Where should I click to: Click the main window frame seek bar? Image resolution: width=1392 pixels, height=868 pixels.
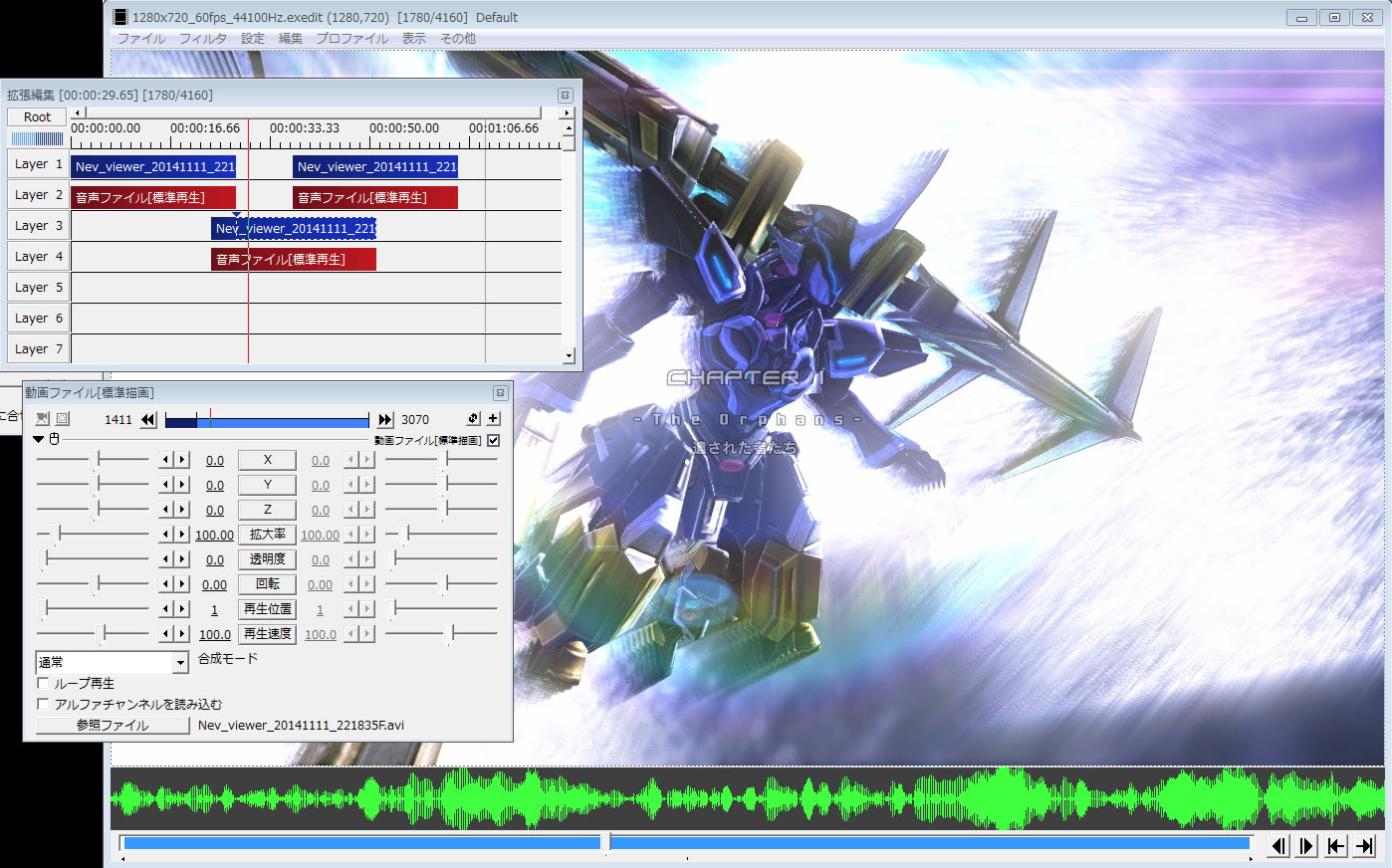[x=686, y=843]
